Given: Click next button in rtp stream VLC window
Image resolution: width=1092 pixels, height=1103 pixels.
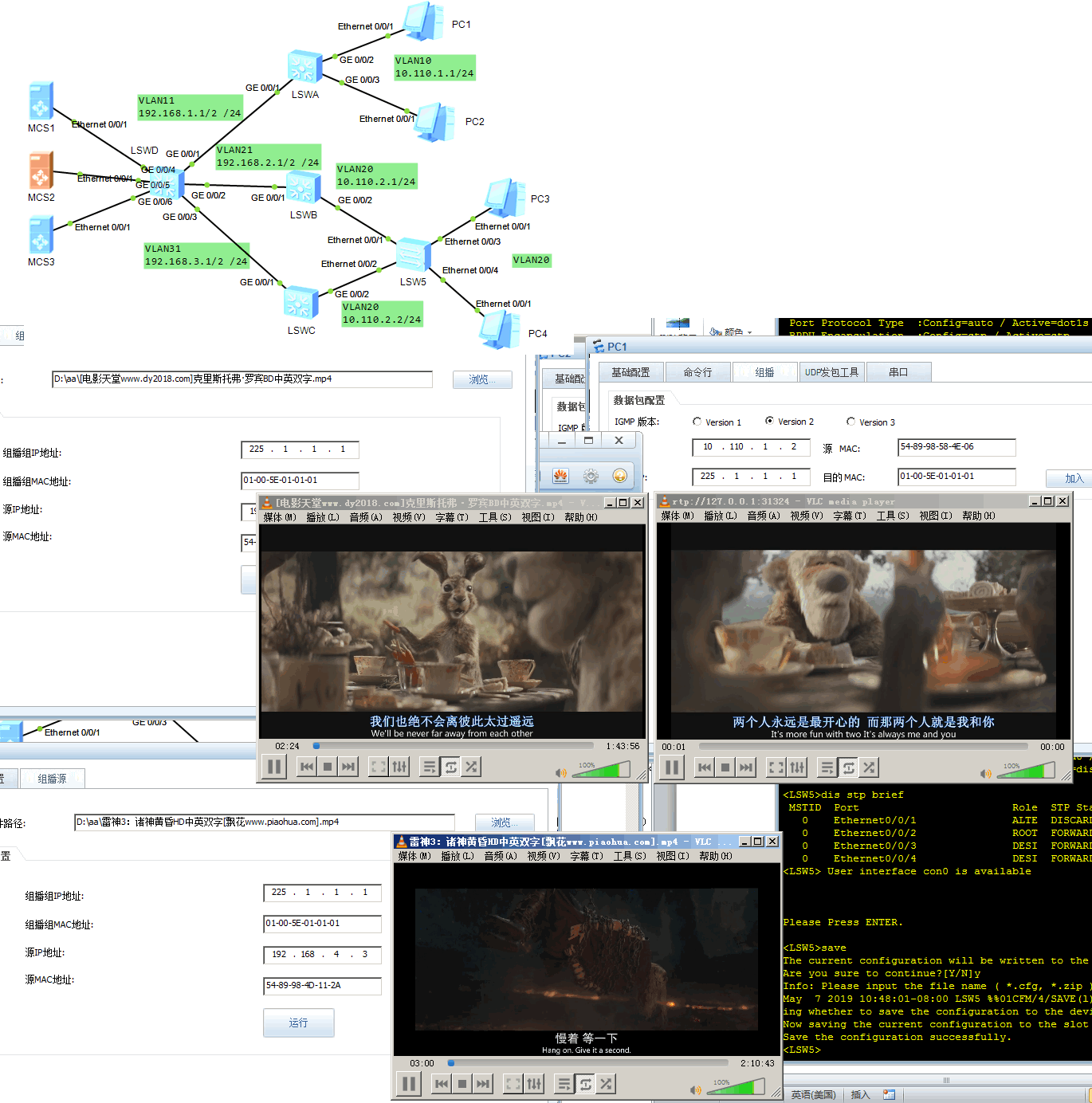Looking at the screenshot, I should tap(746, 767).
